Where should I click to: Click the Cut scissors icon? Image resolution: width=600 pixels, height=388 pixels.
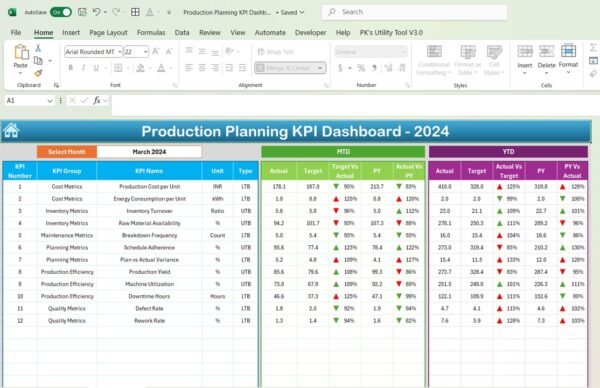tap(38, 48)
